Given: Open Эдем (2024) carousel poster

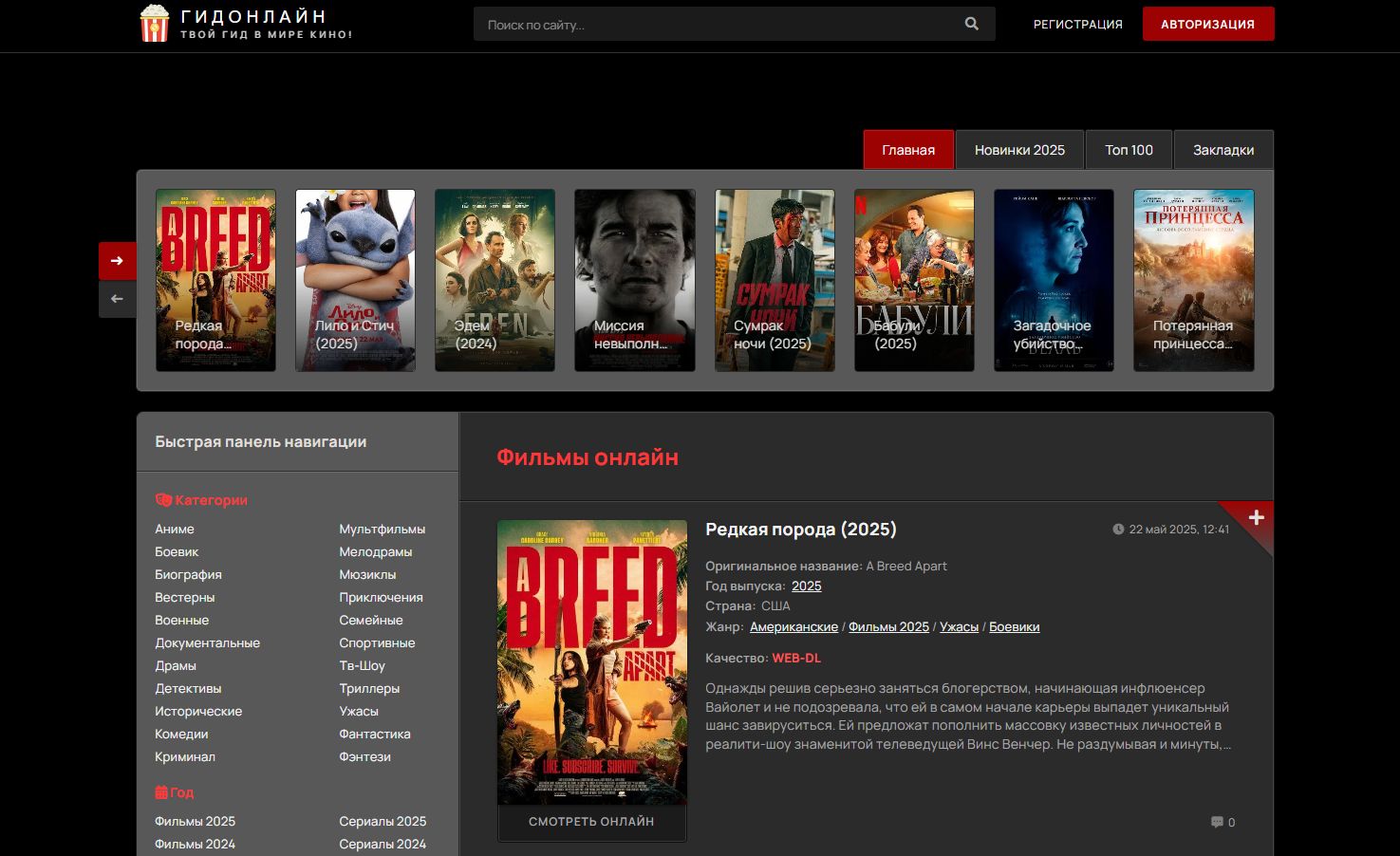Looking at the screenshot, I should pos(495,280).
